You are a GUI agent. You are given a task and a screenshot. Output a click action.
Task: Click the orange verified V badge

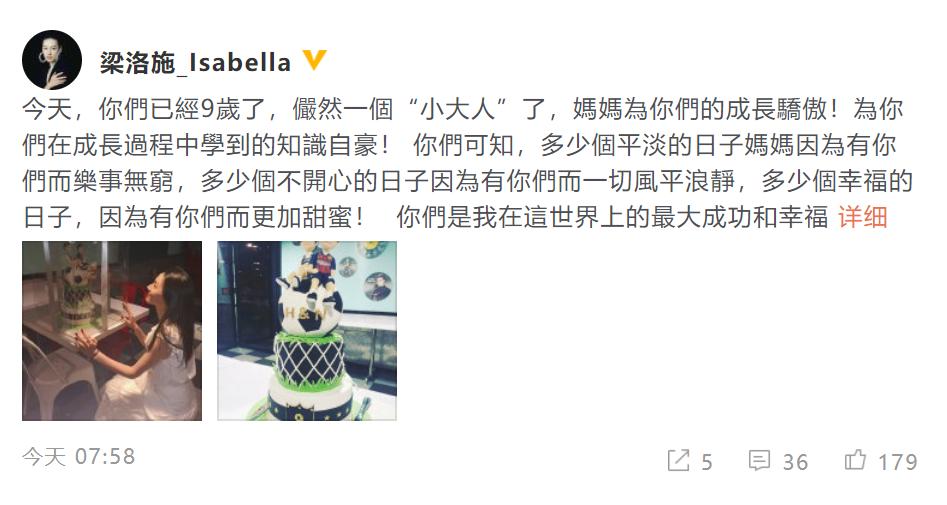(x=314, y=60)
